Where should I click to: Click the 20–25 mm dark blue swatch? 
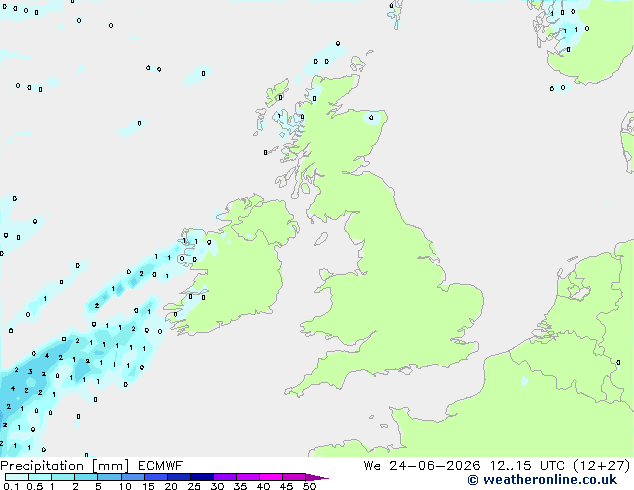(x=178, y=477)
